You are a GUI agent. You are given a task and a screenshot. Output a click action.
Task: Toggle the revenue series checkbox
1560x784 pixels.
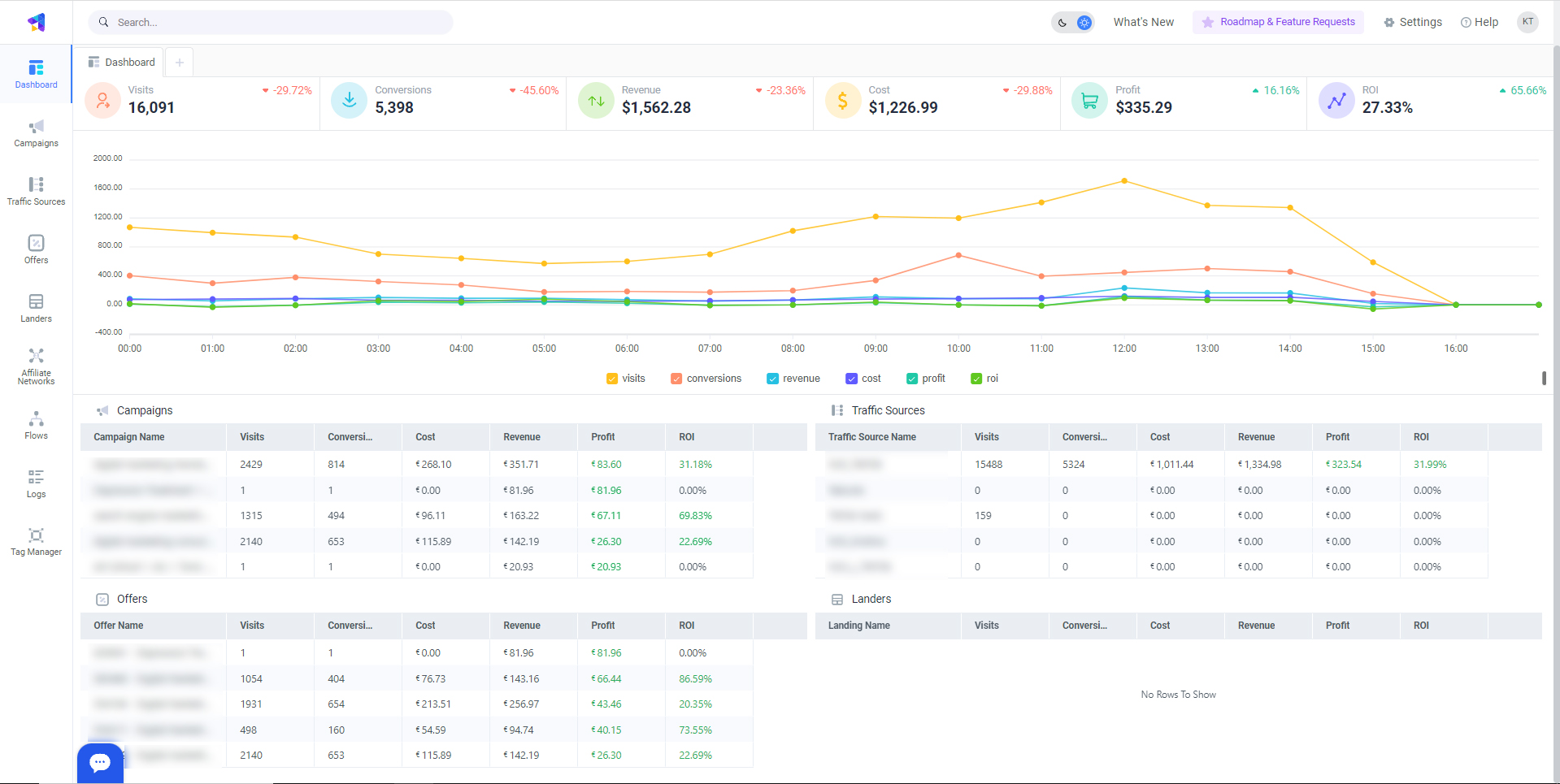point(773,379)
